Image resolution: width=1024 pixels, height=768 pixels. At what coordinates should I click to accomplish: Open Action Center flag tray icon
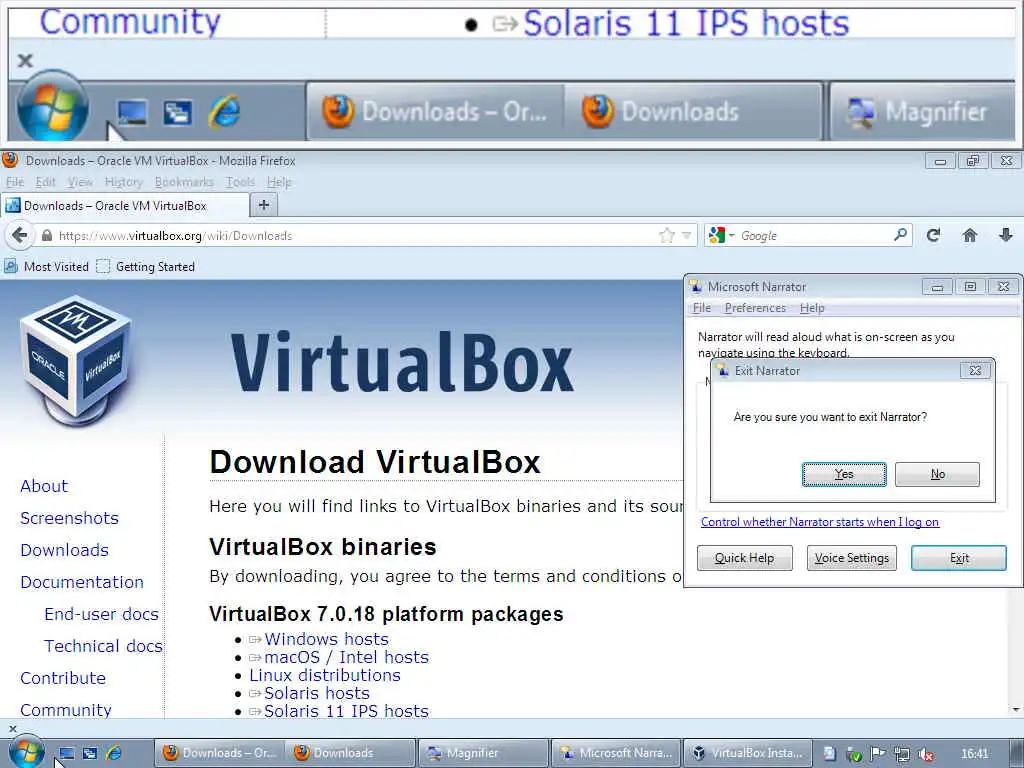(x=878, y=754)
